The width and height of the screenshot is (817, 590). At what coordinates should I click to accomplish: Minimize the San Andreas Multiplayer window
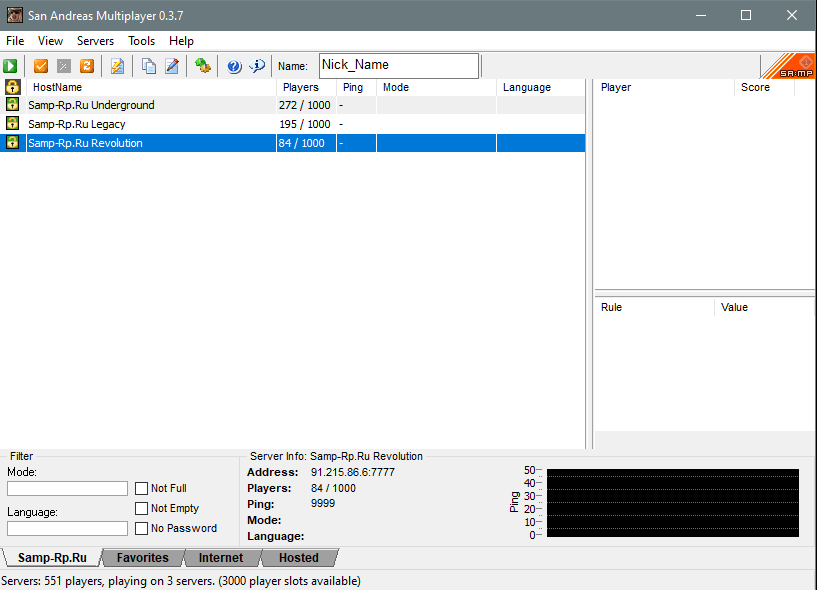tap(701, 15)
